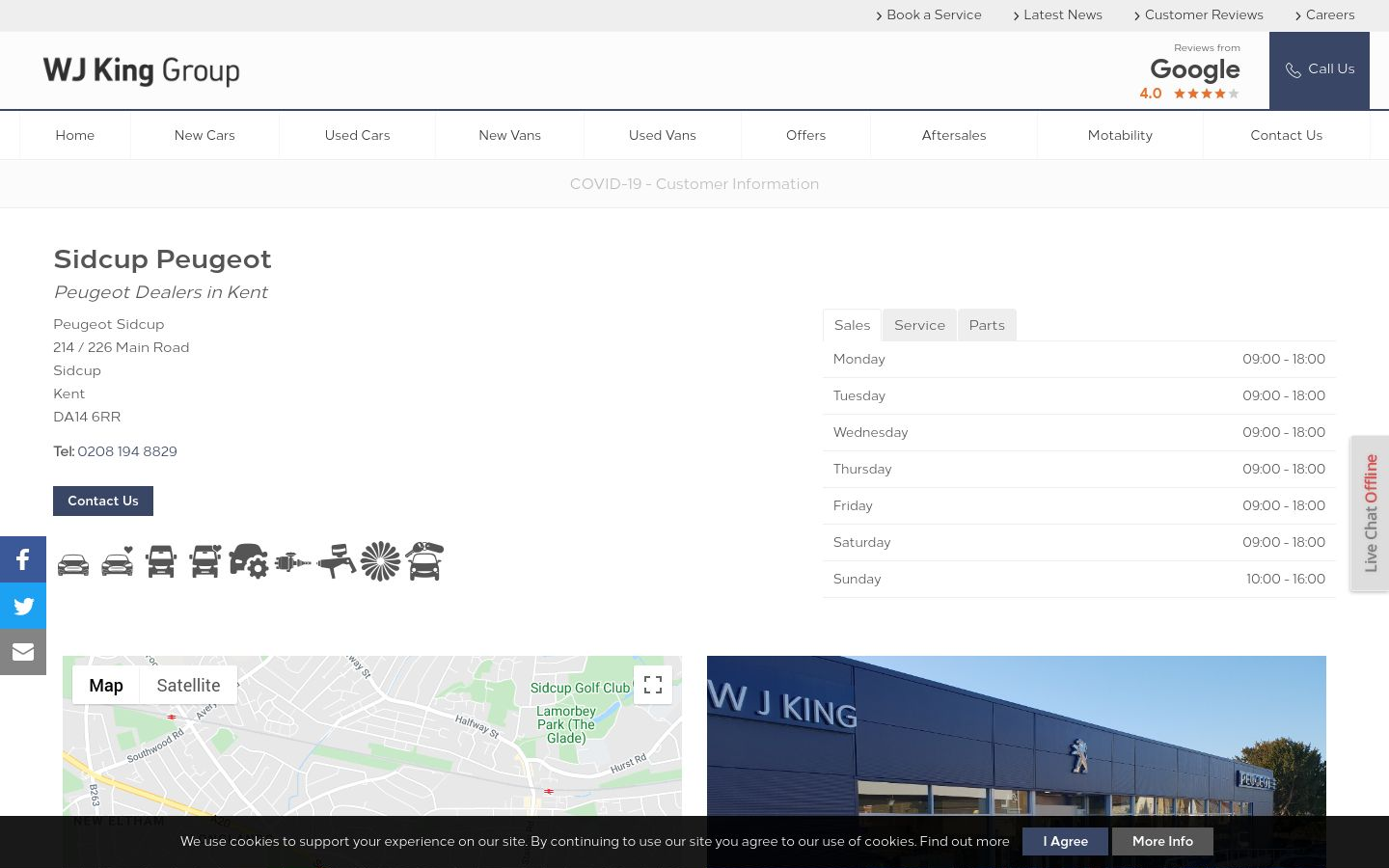Click the email envelope share icon
The width and height of the screenshot is (1389, 868).
(23, 652)
